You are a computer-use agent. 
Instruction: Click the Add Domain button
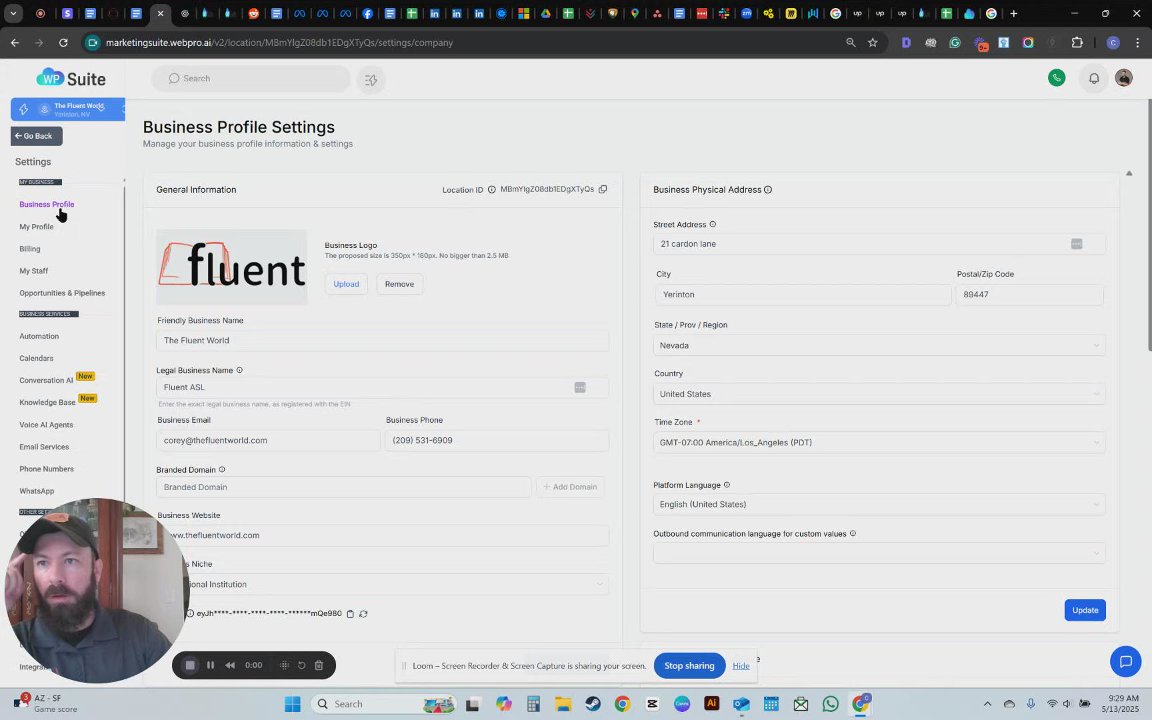pyautogui.click(x=570, y=486)
